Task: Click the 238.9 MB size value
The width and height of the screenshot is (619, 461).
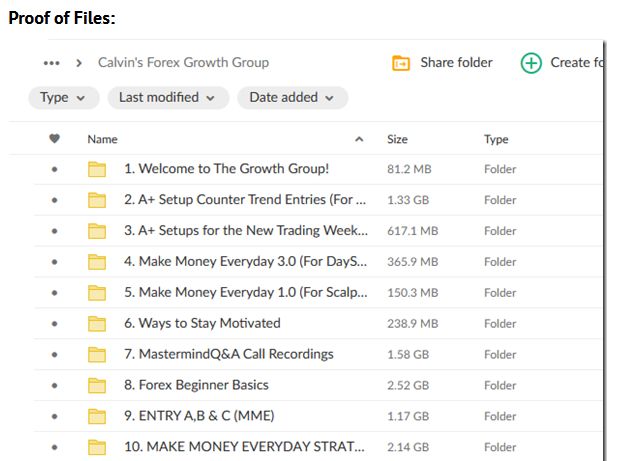Action: 413,324
